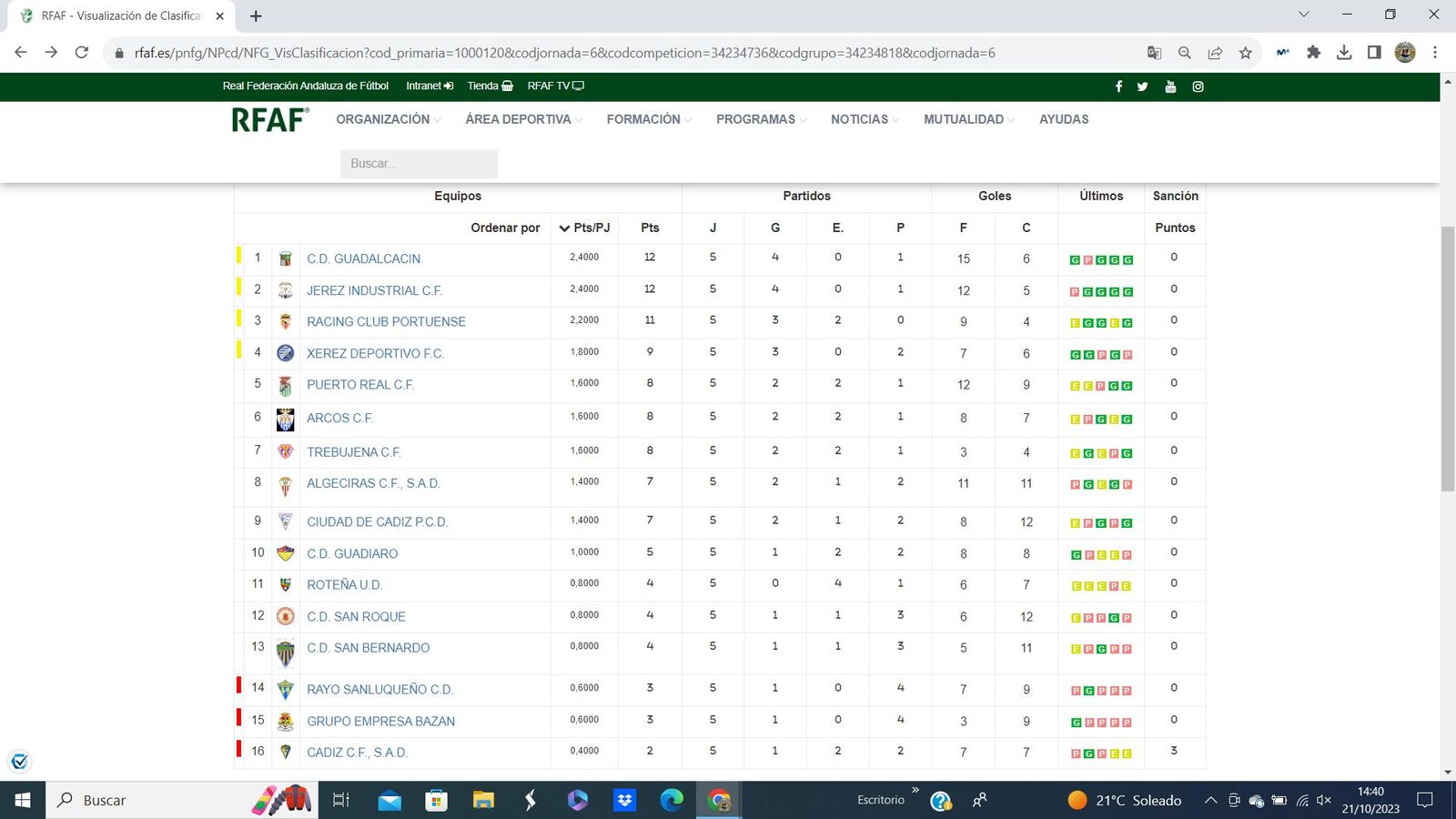Click the Tienda shopping basket icon
The image size is (1456, 819).
pyautogui.click(x=506, y=86)
